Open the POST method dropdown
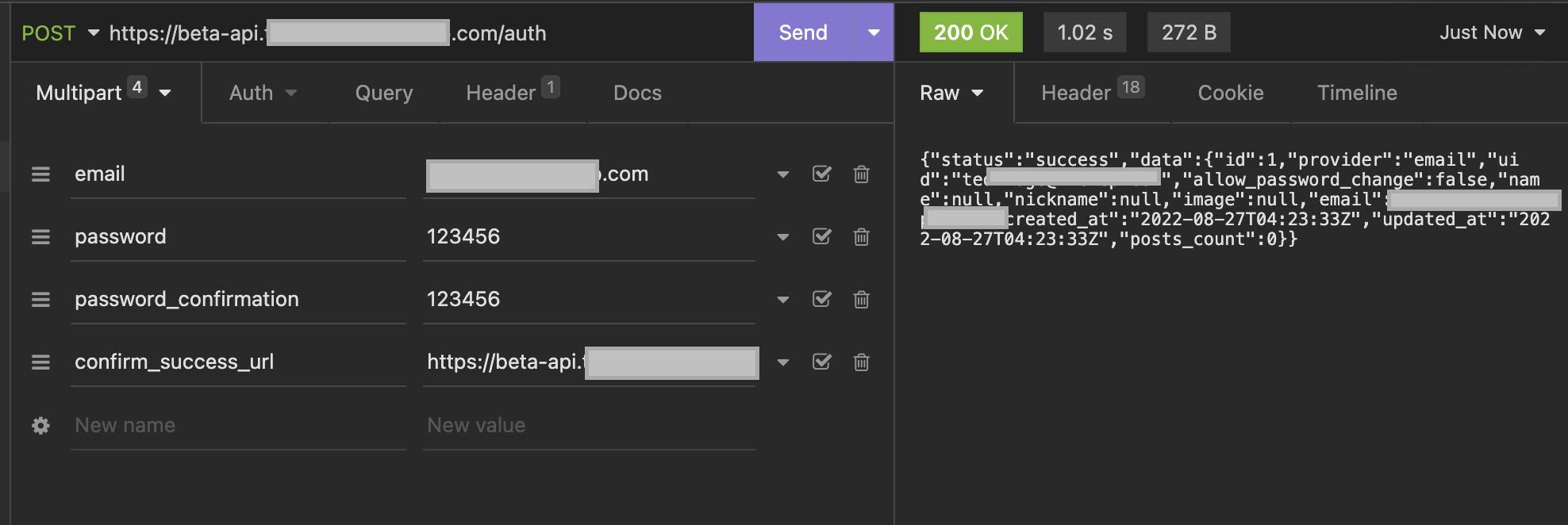Screen dimensions: 1568x525 coord(60,33)
